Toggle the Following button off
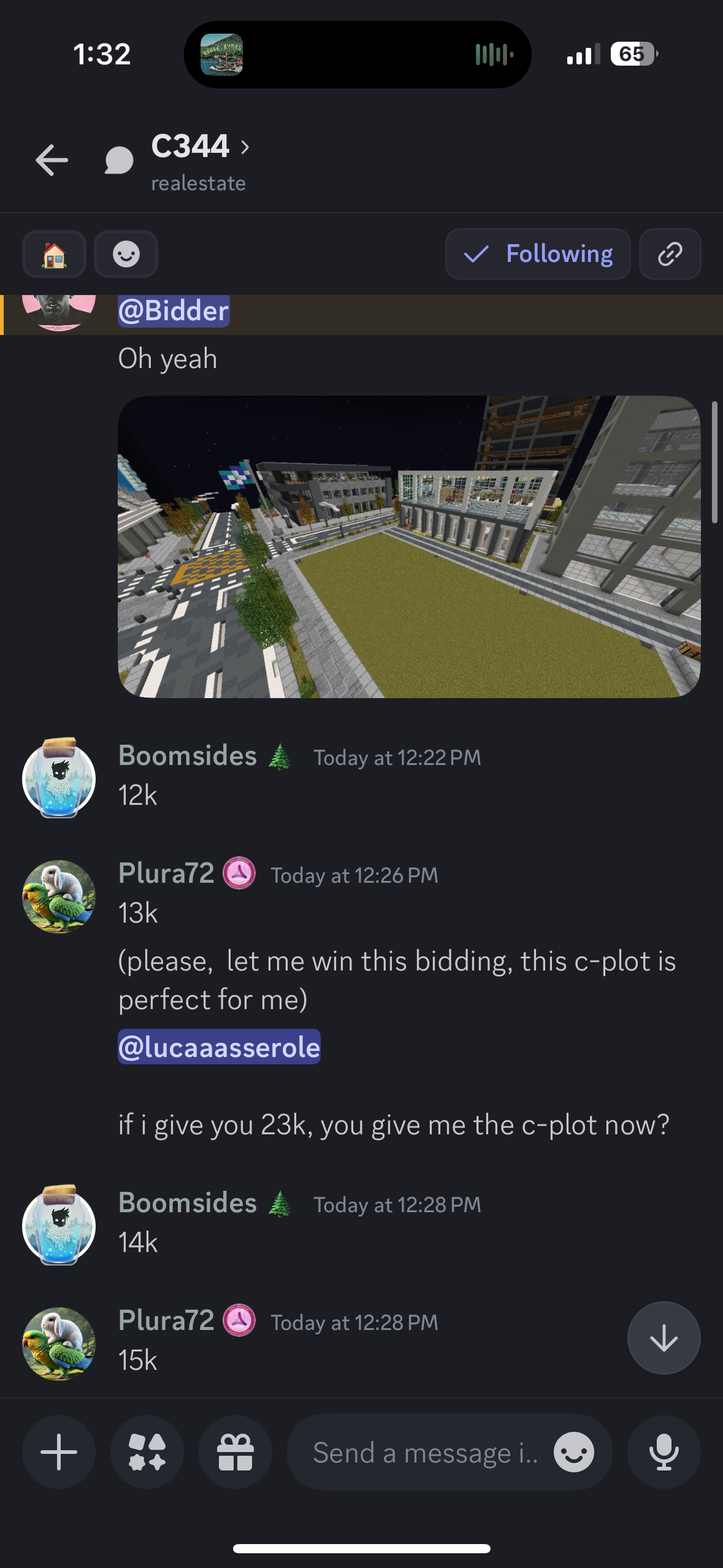 click(x=538, y=254)
